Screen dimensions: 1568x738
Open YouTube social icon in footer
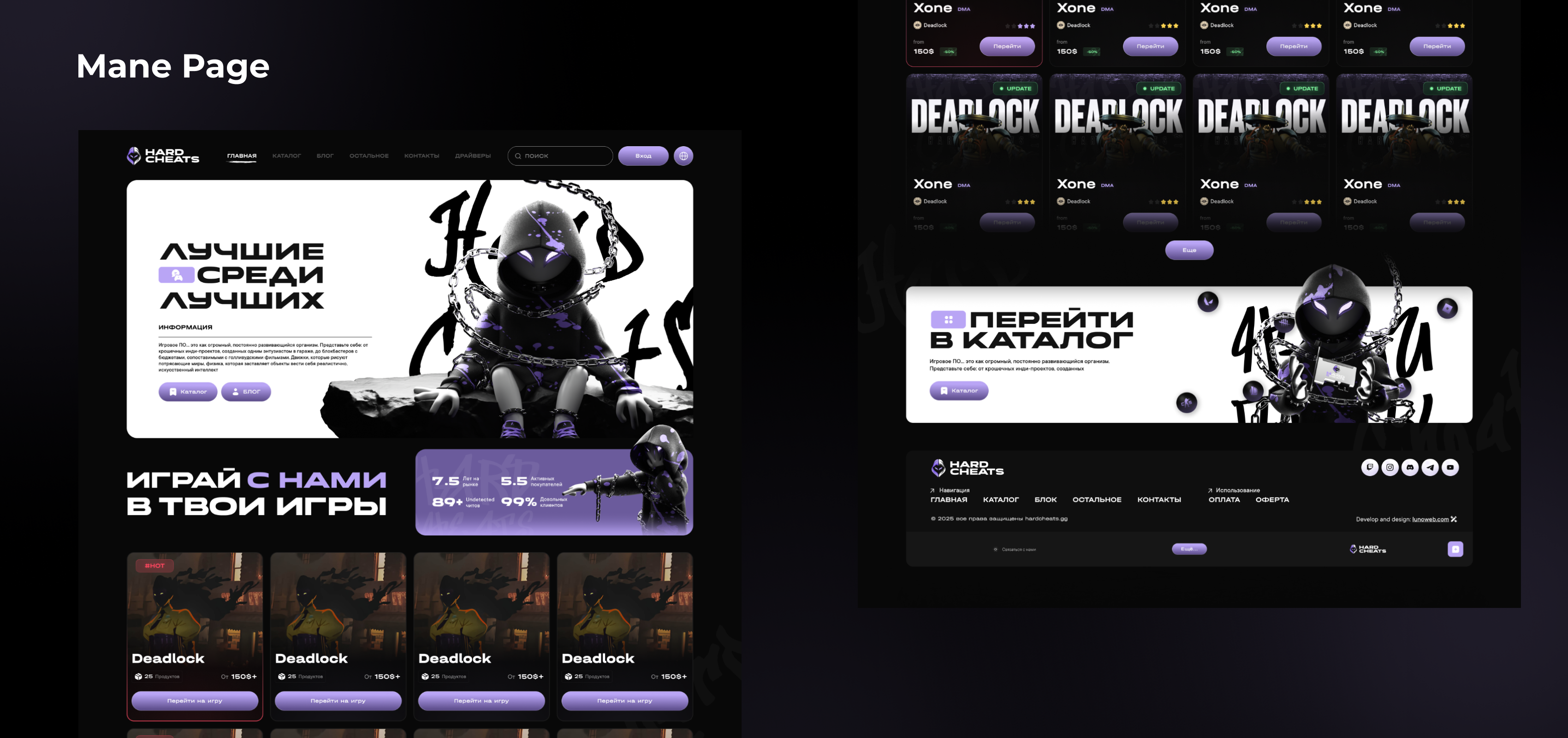(x=1450, y=467)
